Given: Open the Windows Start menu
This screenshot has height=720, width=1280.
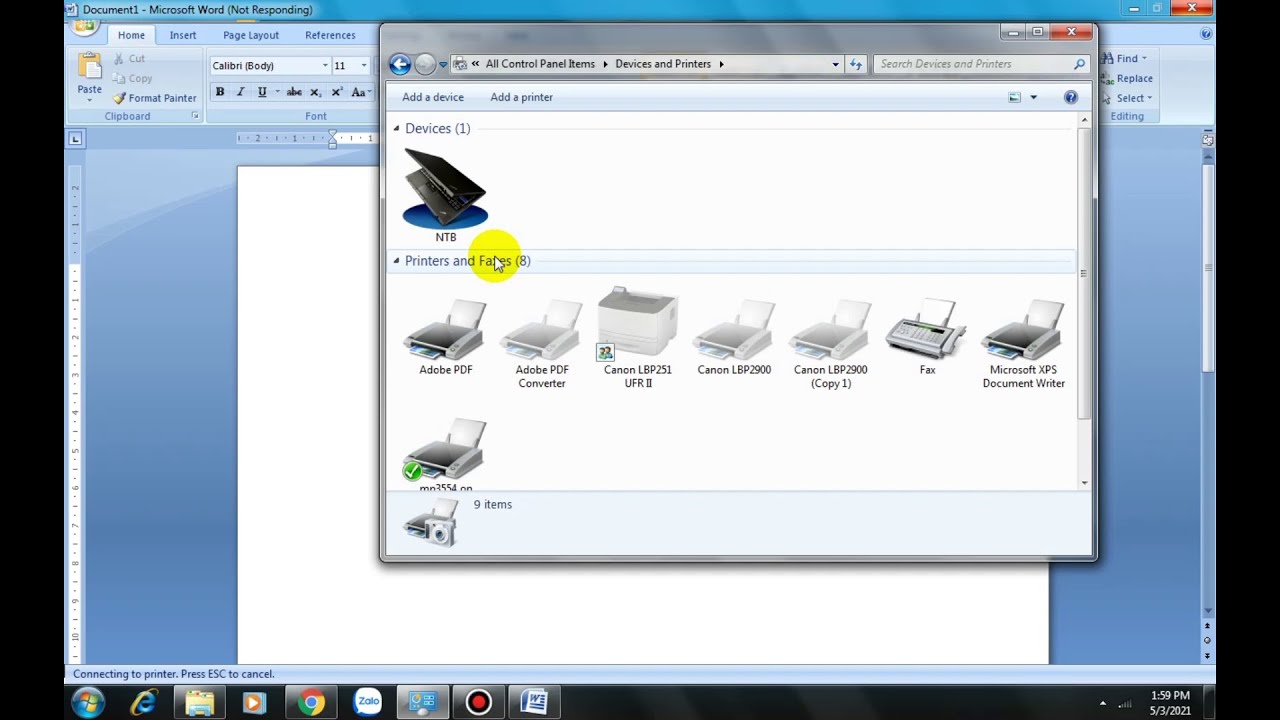Looking at the screenshot, I should [88, 702].
